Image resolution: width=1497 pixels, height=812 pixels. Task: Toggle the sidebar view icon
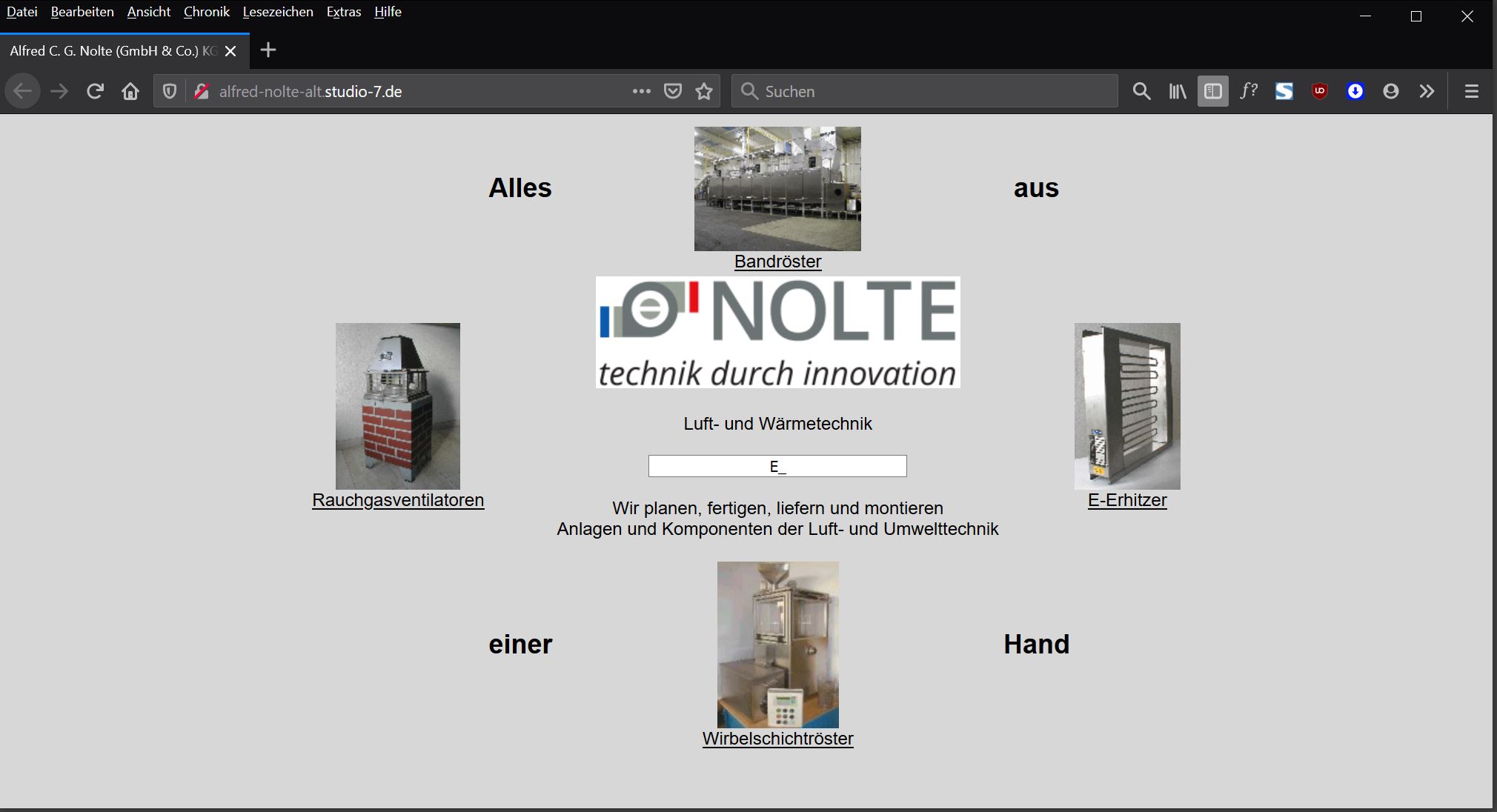click(x=1213, y=91)
